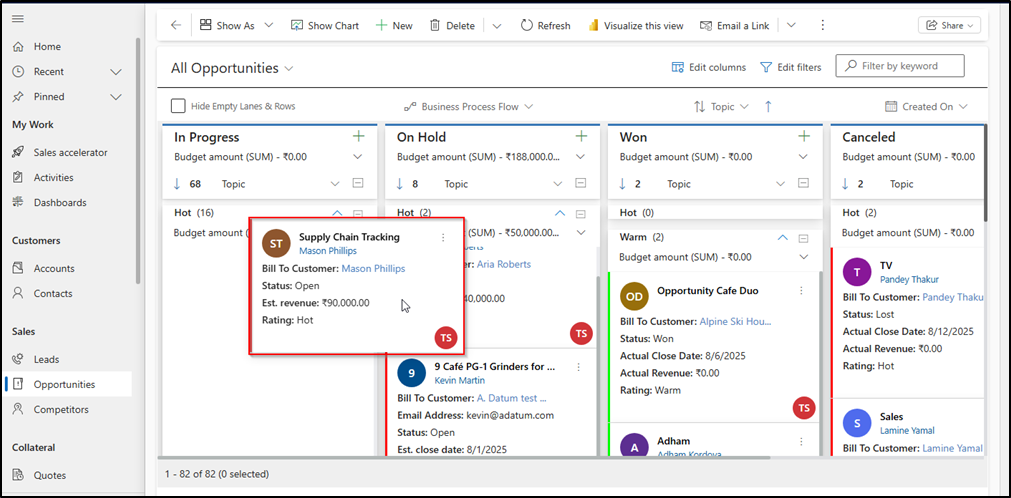Click the back arrow in the command bar
The width and height of the screenshot is (1011, 498).
(x=176, y=25)
